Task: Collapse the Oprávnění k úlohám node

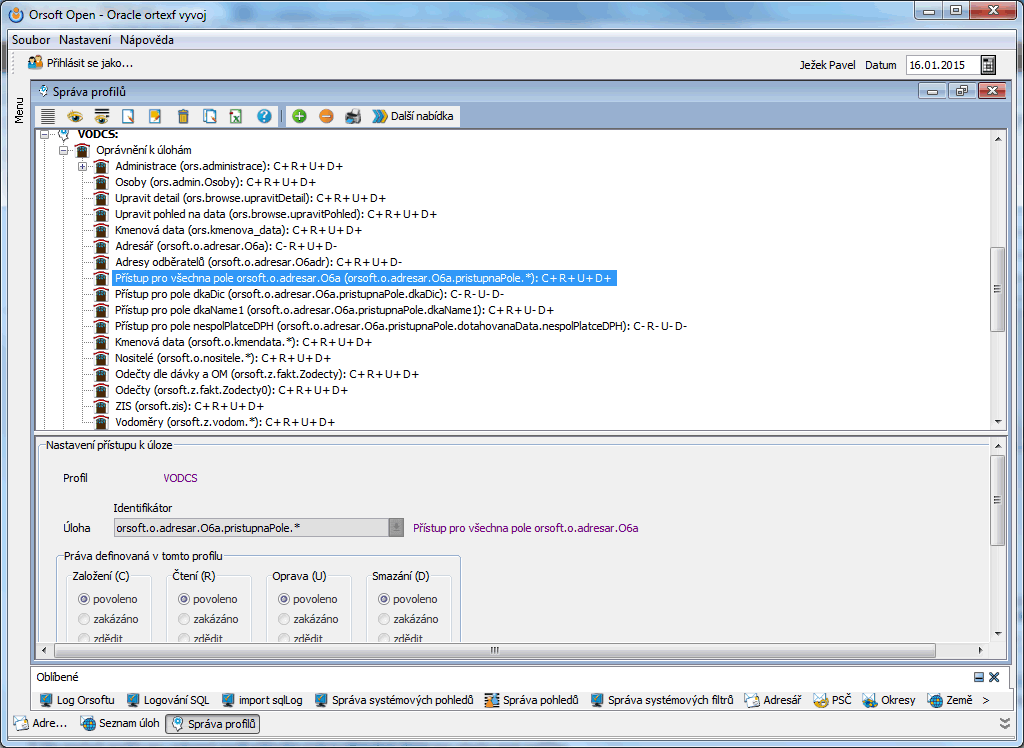Action: click(x=63, y=150)
